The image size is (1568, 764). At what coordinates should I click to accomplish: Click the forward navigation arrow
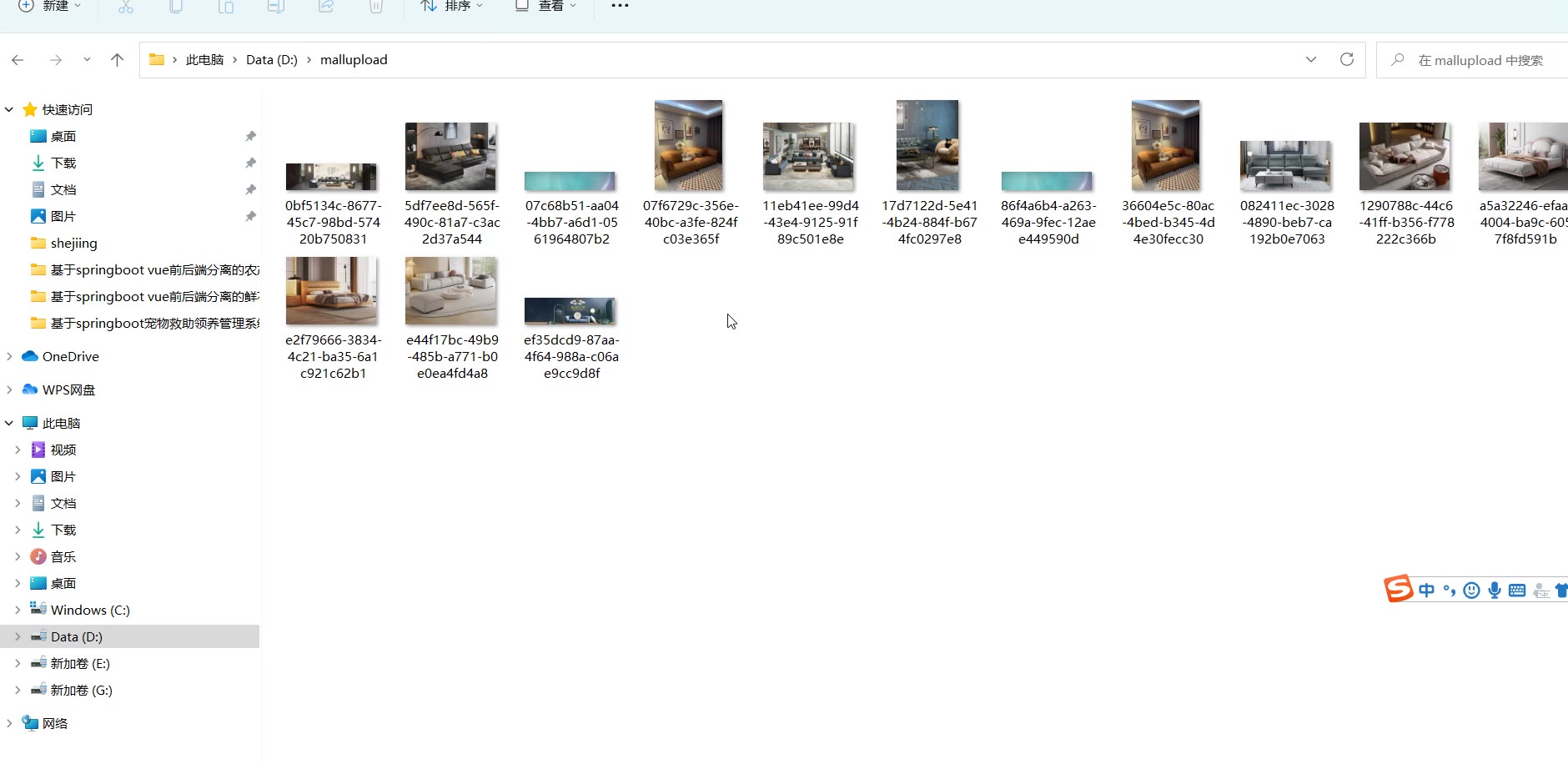click(x=55, y=60)
